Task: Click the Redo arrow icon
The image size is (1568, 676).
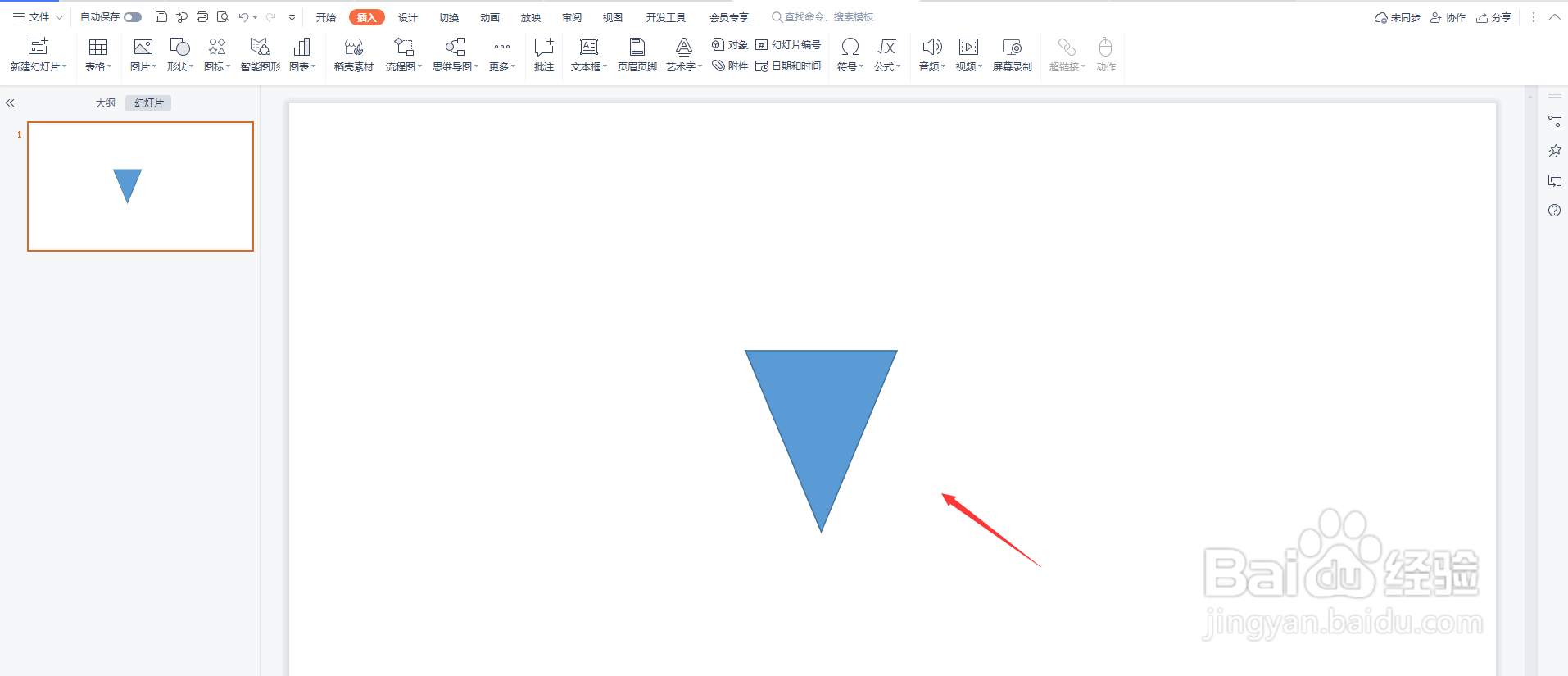Action: [x=270, y=17]
